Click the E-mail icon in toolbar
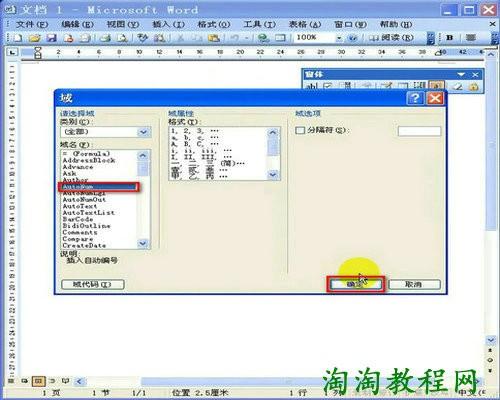This screenshot has width=500, height=400. point(85,38)
